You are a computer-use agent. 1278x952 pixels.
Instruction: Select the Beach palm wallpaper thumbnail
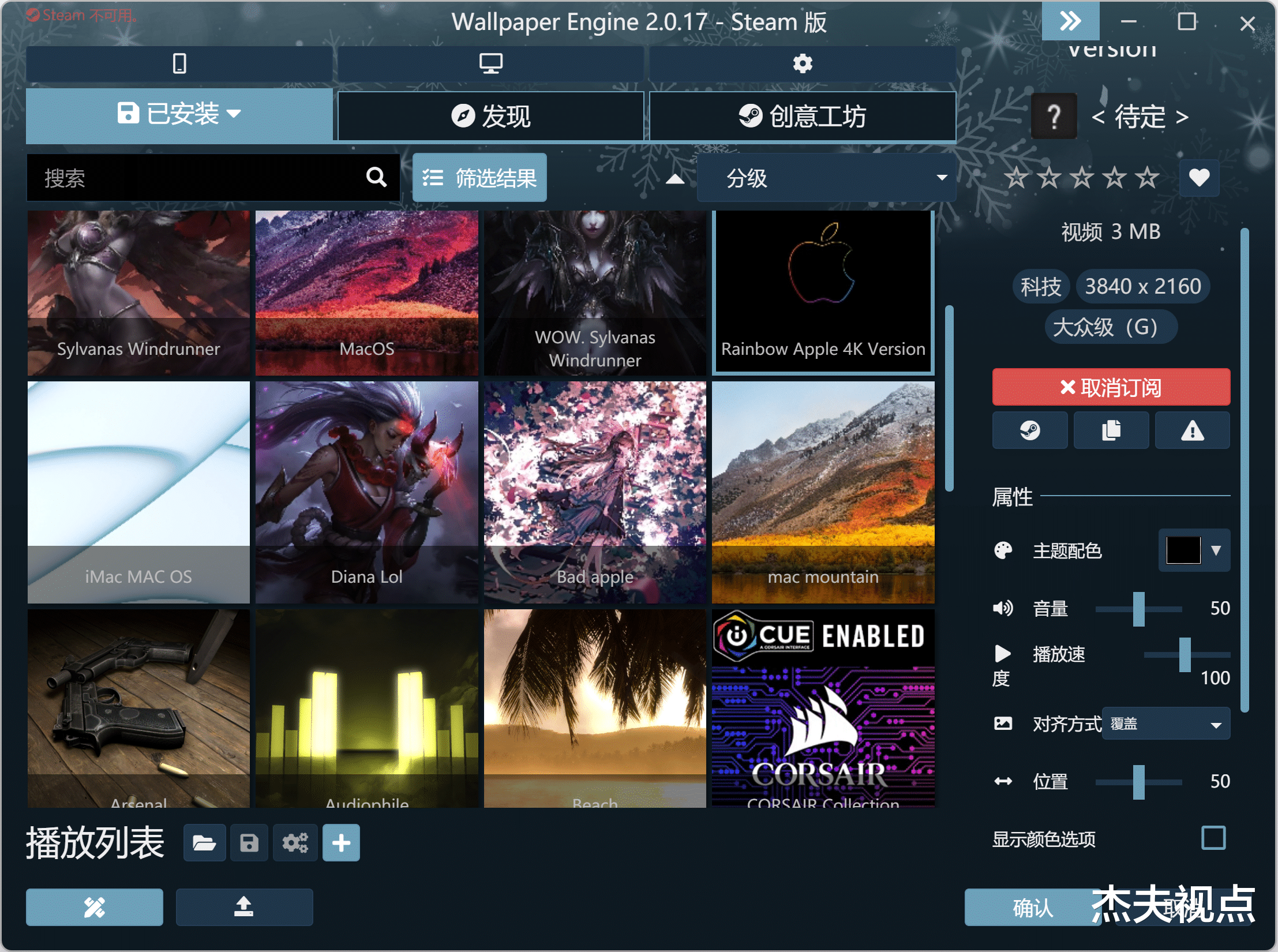595,709
